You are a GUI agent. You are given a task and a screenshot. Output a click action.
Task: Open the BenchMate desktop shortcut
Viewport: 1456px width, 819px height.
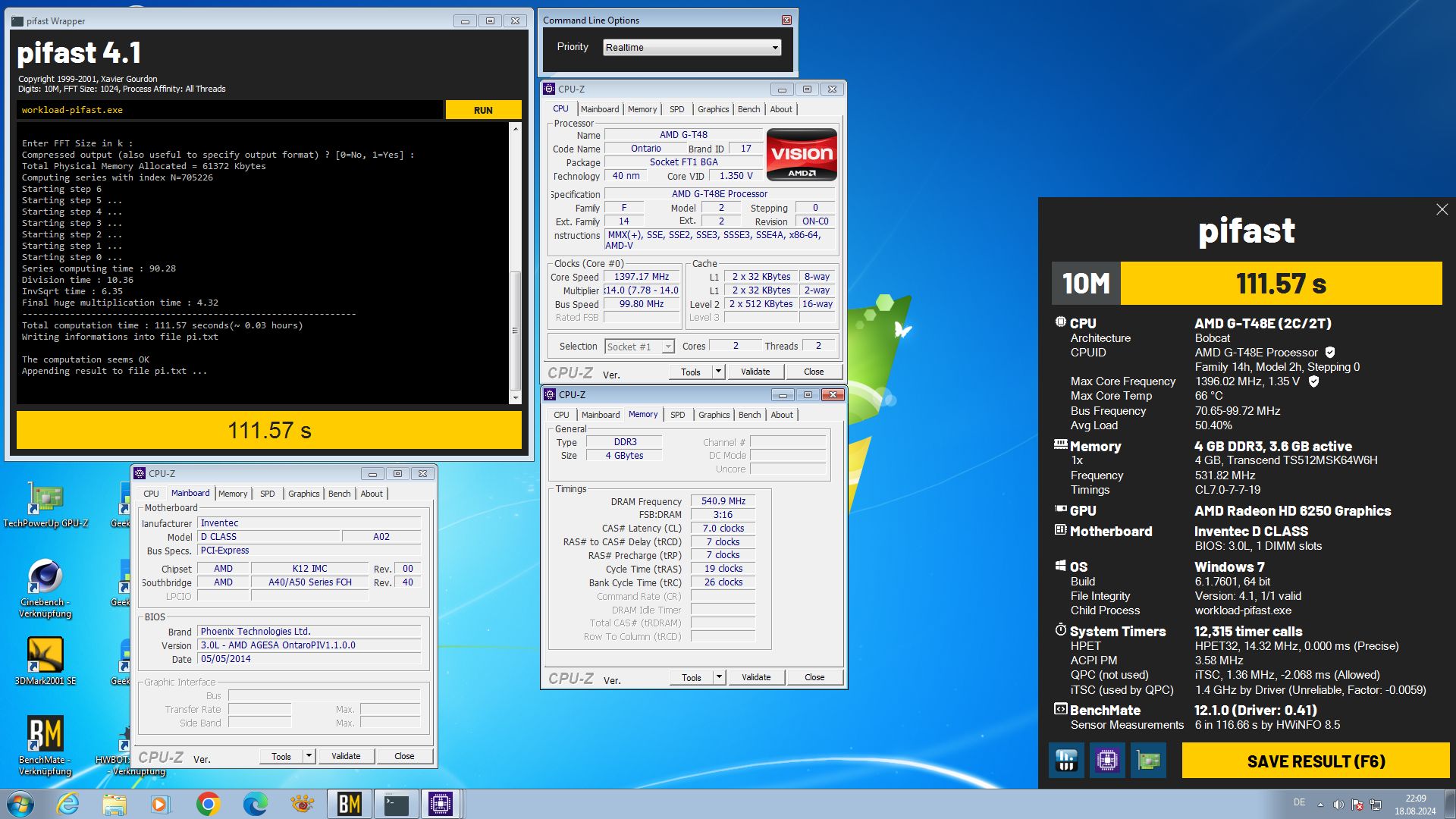pos(45,745)
